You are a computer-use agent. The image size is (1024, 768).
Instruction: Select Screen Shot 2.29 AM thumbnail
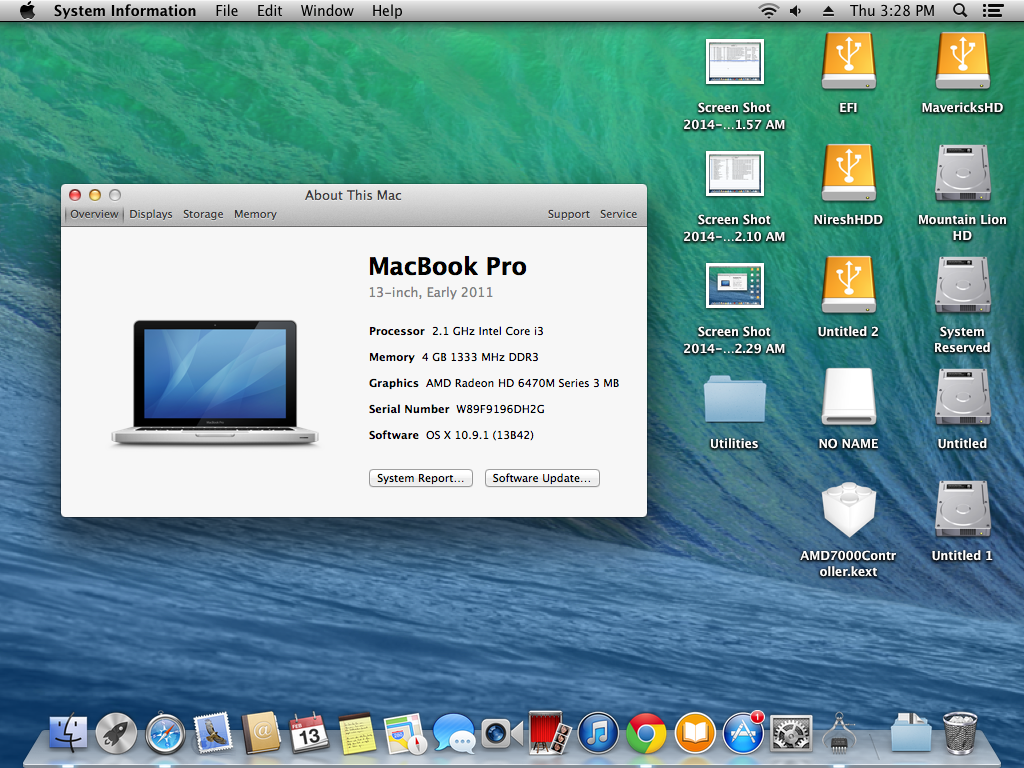pos(734,285)
